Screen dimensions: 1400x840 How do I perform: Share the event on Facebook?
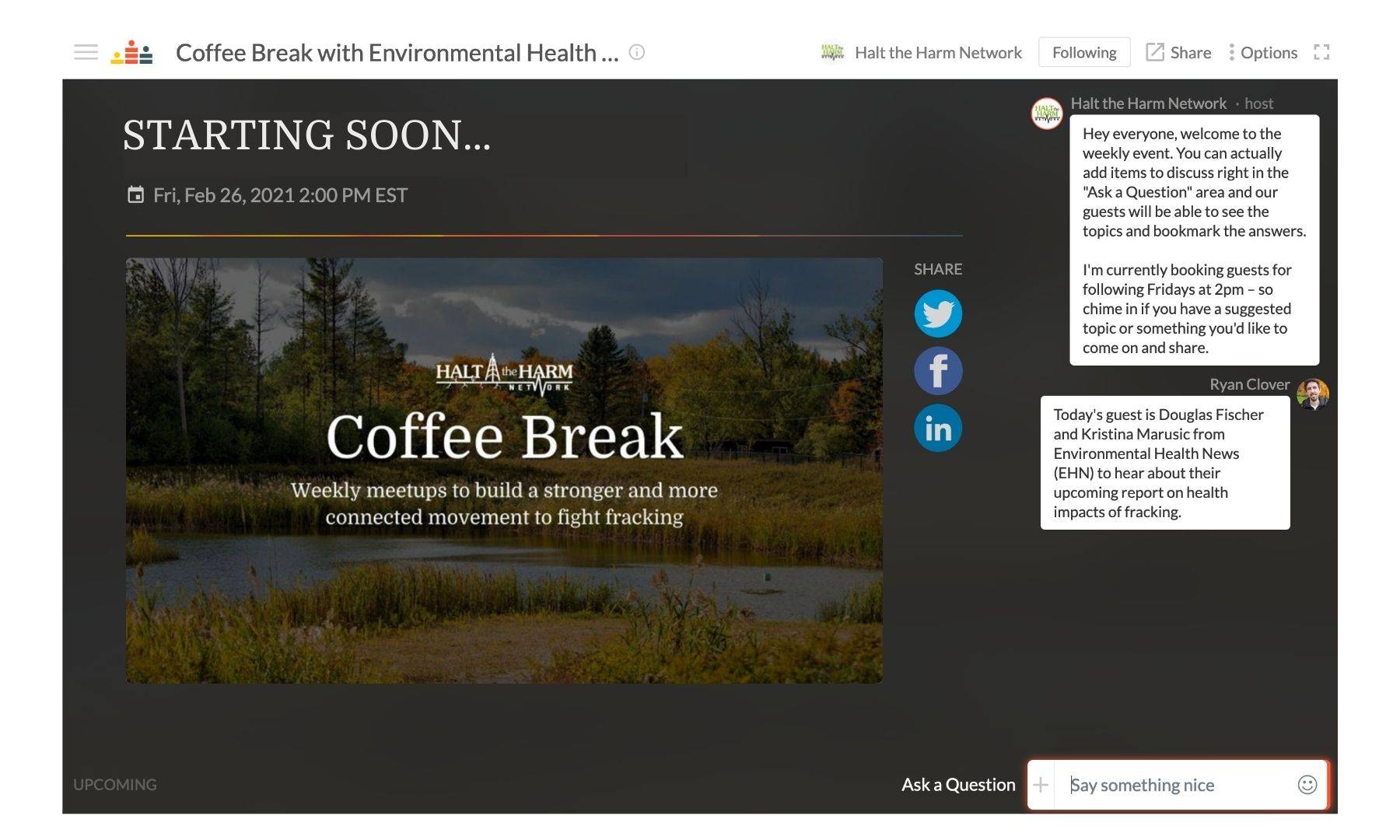[x=938, y=371]
